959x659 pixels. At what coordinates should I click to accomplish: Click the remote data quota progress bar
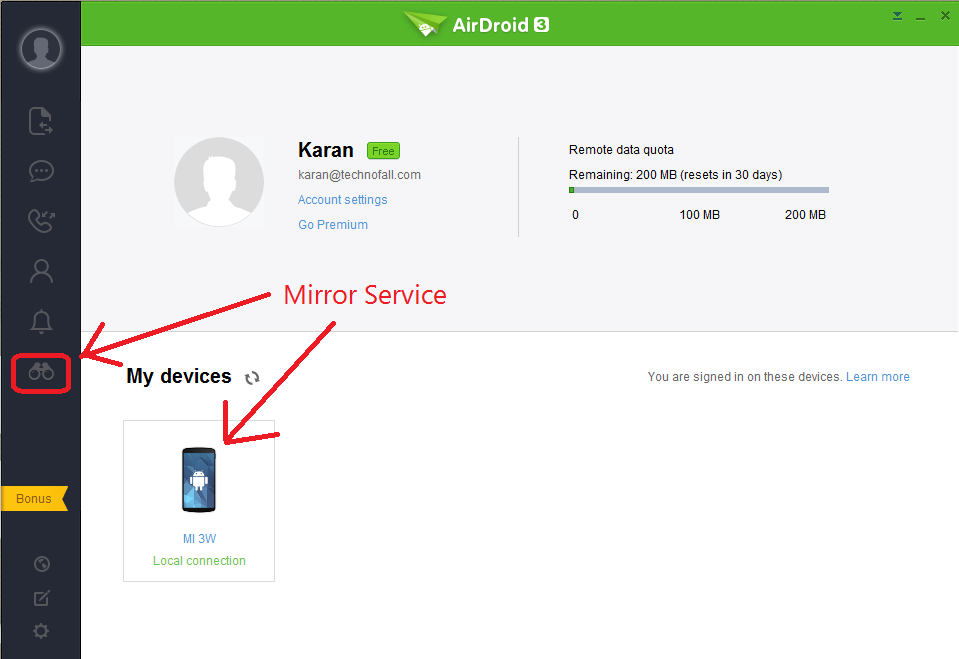point(698,190)
